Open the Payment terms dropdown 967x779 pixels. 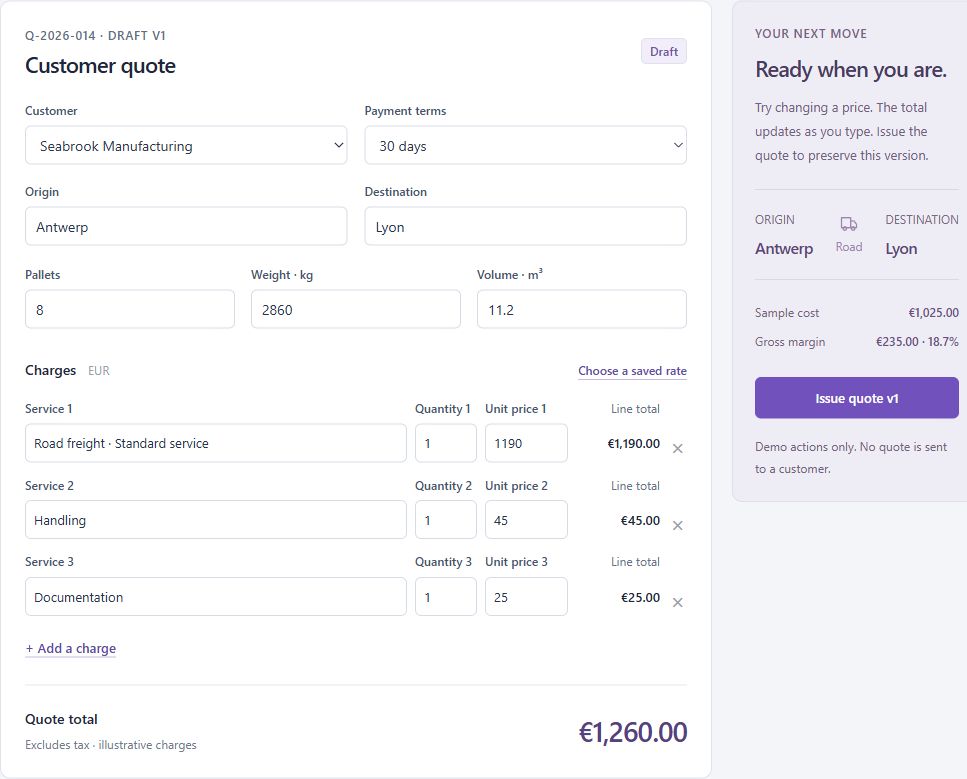coord(525,146)
